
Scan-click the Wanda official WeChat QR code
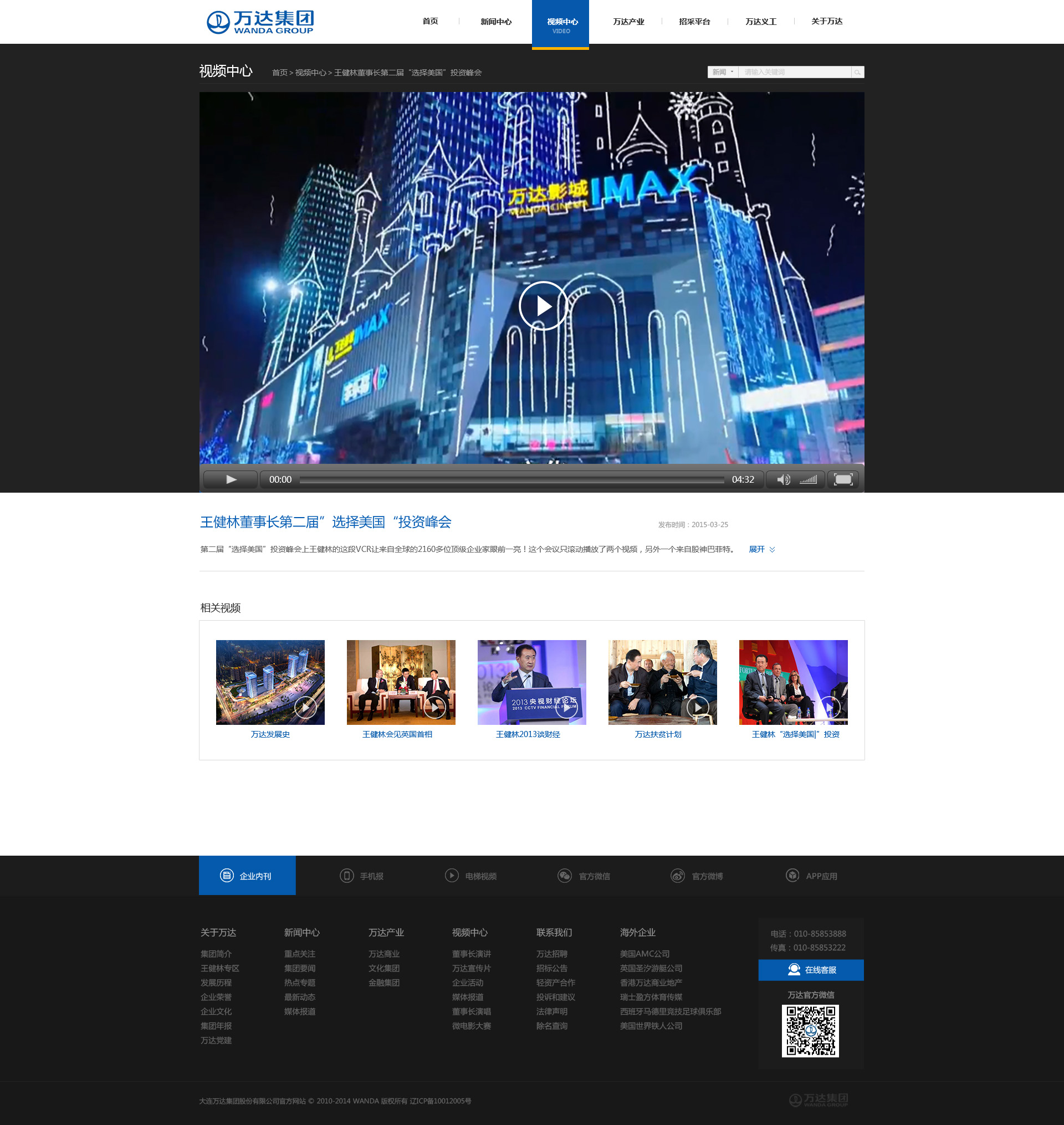[x=811, y=1032]
